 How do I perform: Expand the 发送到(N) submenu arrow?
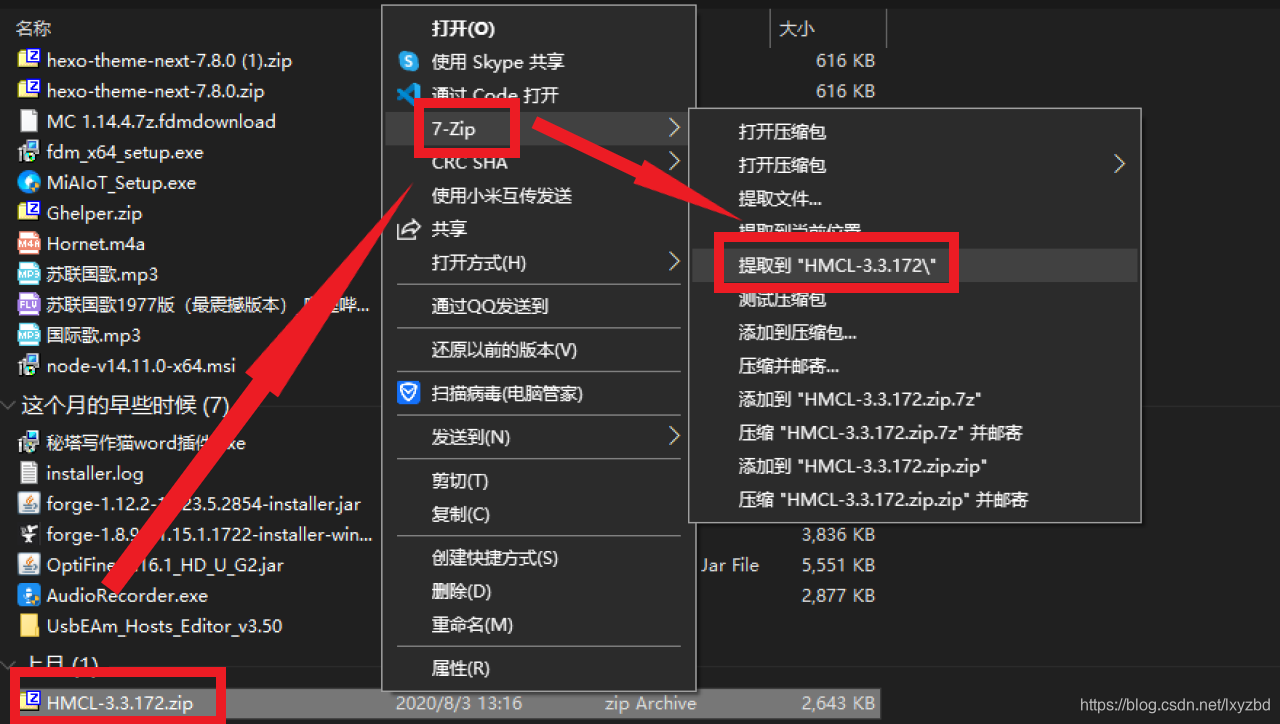point(674,436)
